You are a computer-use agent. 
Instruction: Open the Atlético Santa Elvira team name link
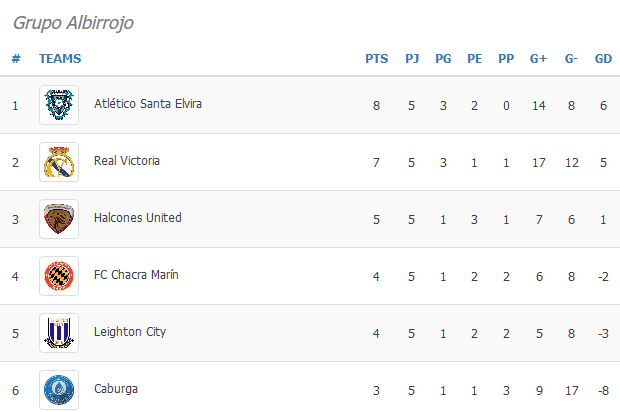(148, 104)
